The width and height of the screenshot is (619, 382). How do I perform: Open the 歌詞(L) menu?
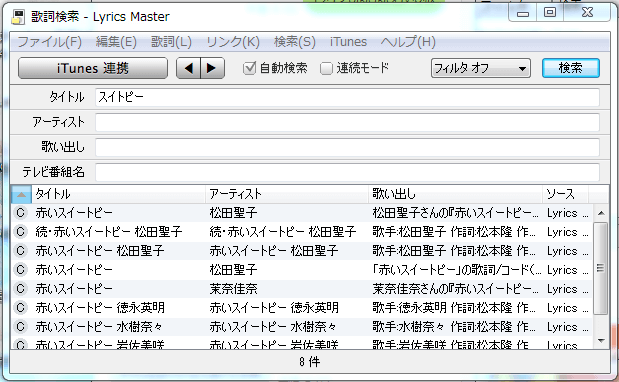(171, 42)
